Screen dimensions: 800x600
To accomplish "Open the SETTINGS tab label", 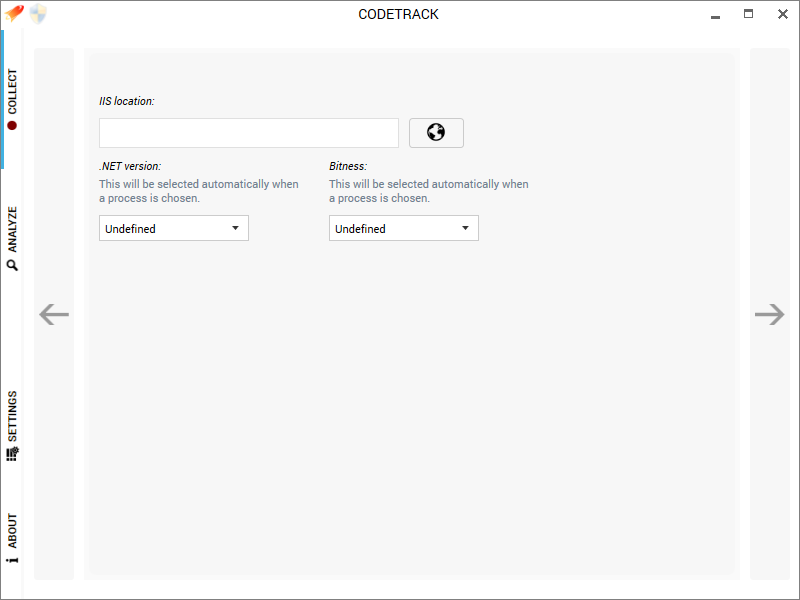I will tap(12, 416).
